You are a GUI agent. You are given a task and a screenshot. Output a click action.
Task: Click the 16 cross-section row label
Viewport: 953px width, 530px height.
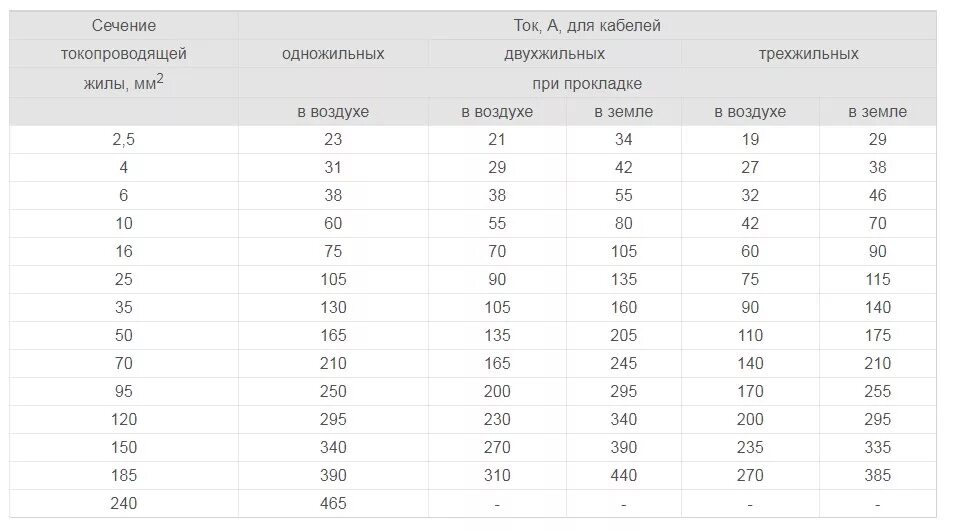click(123, 251)
